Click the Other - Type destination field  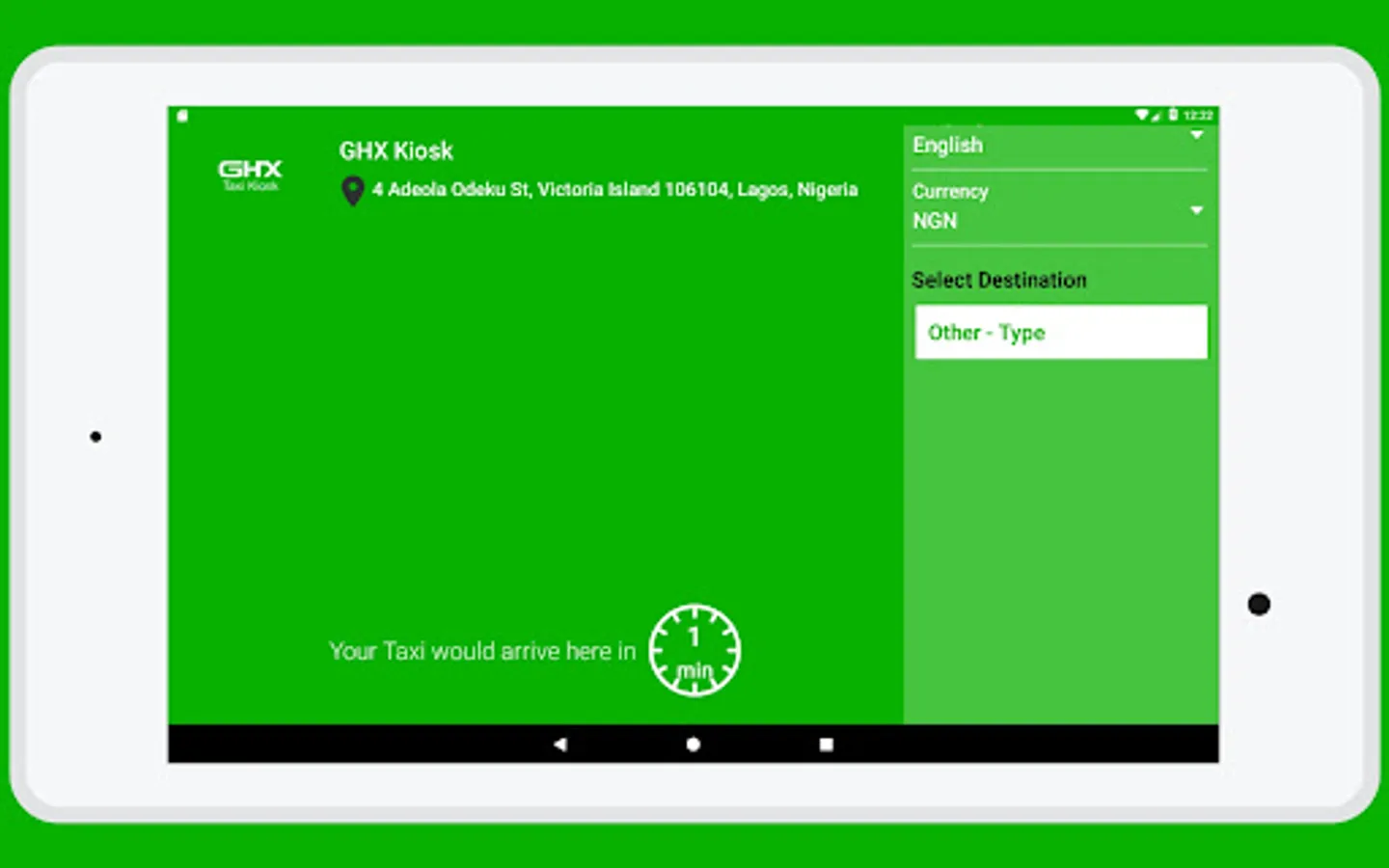[1061, 332]
